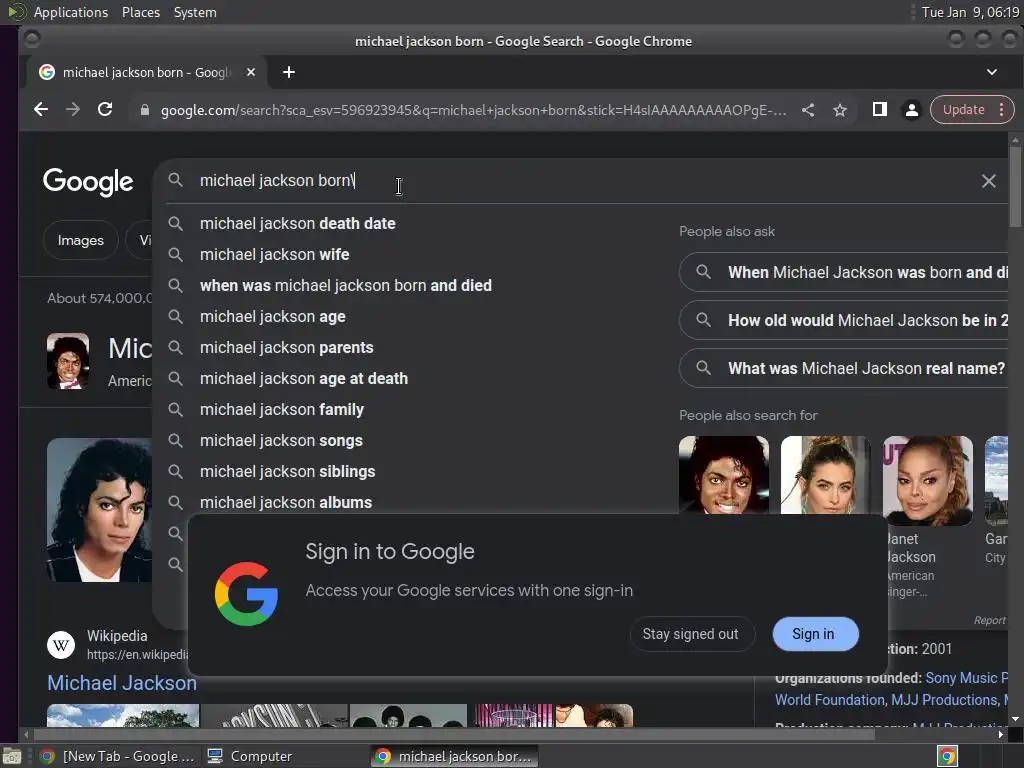The width and height of the screenshot is (1024, 768).
Task: Reload the current page
Action: (104, 110)
